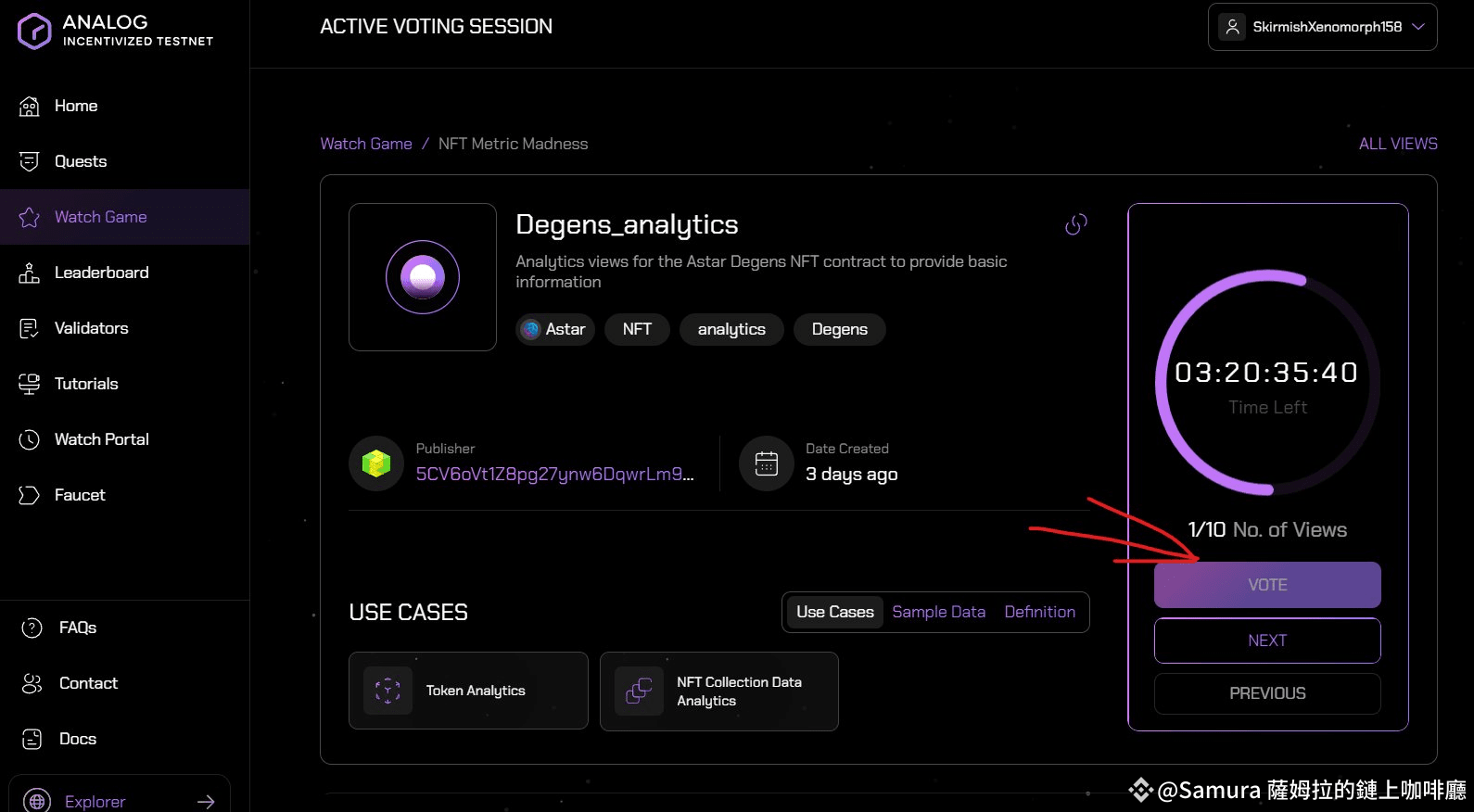The height and width of the screenshot is (812, 1474).
Task: Open the Watch Portal clock icon
Action: (30, 439)
